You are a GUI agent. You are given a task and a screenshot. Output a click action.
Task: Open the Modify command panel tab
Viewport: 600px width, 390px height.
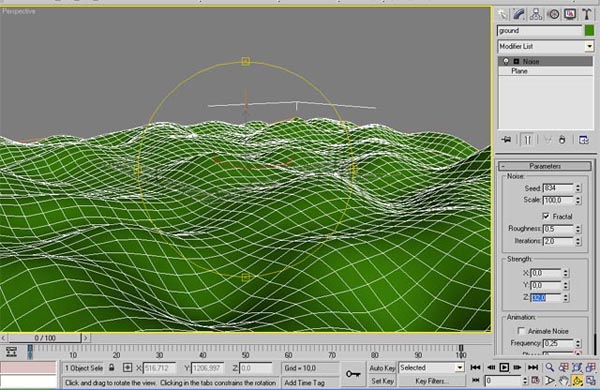[x=519, y=15]
